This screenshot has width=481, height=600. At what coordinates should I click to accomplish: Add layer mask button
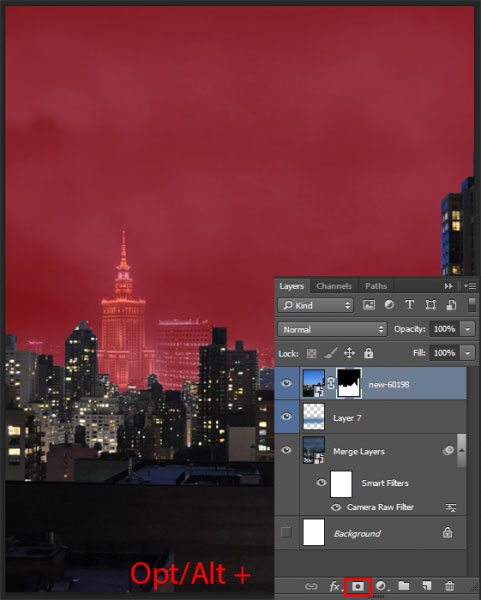pos(358,586)
